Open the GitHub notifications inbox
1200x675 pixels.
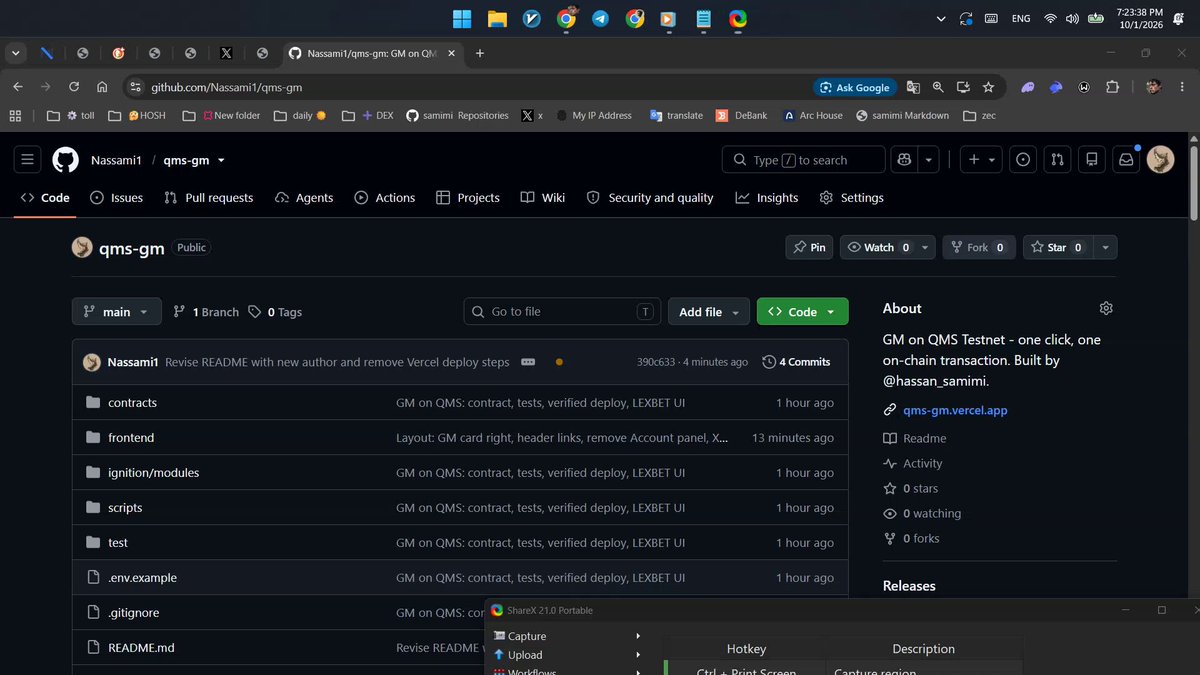click(x=1126, y=160)
